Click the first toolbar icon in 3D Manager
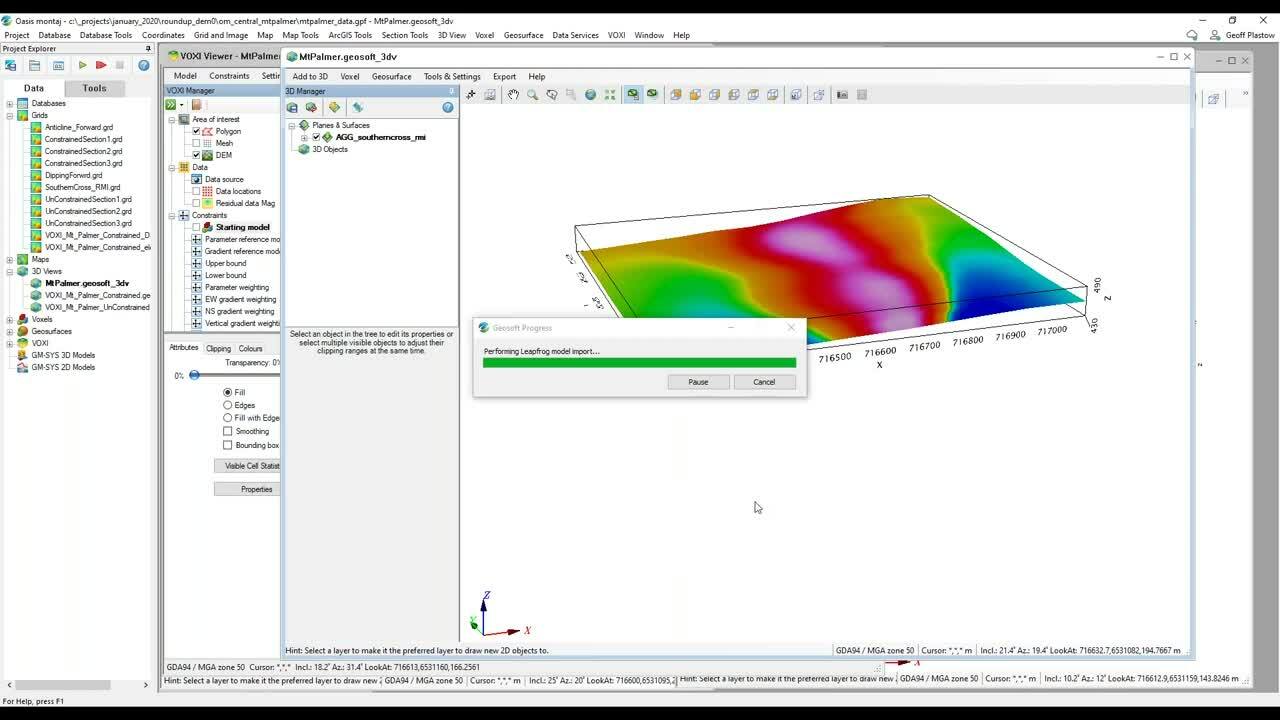The height and width of the screenshot is (720, 1280). [292, 107]
